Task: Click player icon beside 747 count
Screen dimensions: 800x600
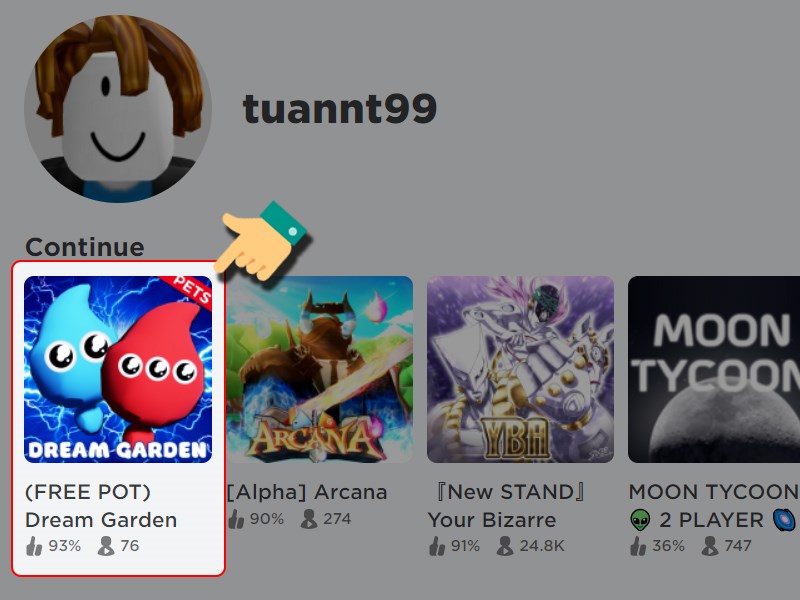Action: click(x=710, y=546)
